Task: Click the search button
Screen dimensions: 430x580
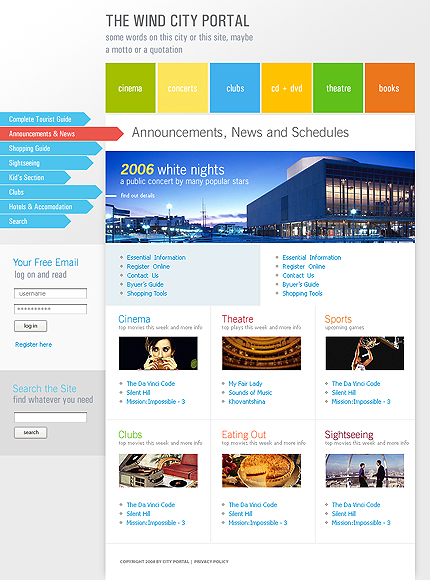Action: tap(31, 432)
